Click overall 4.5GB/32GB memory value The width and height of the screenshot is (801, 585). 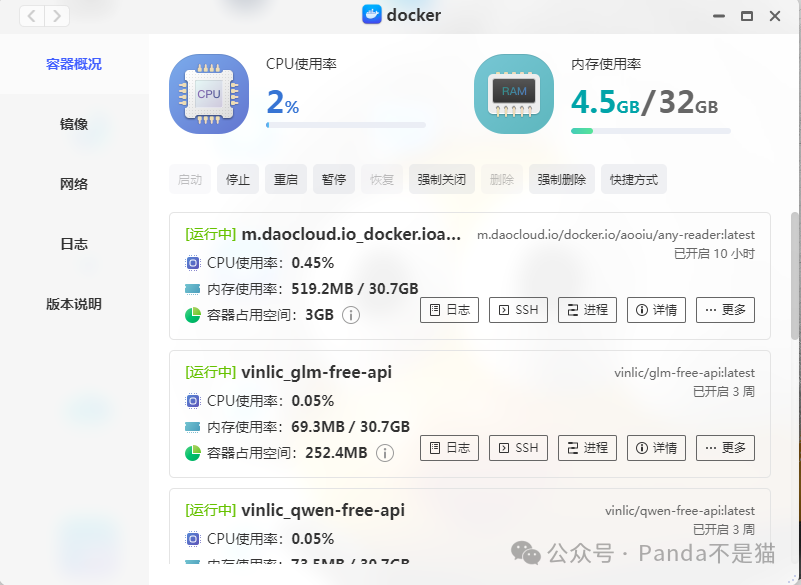[x=645, y=102]
